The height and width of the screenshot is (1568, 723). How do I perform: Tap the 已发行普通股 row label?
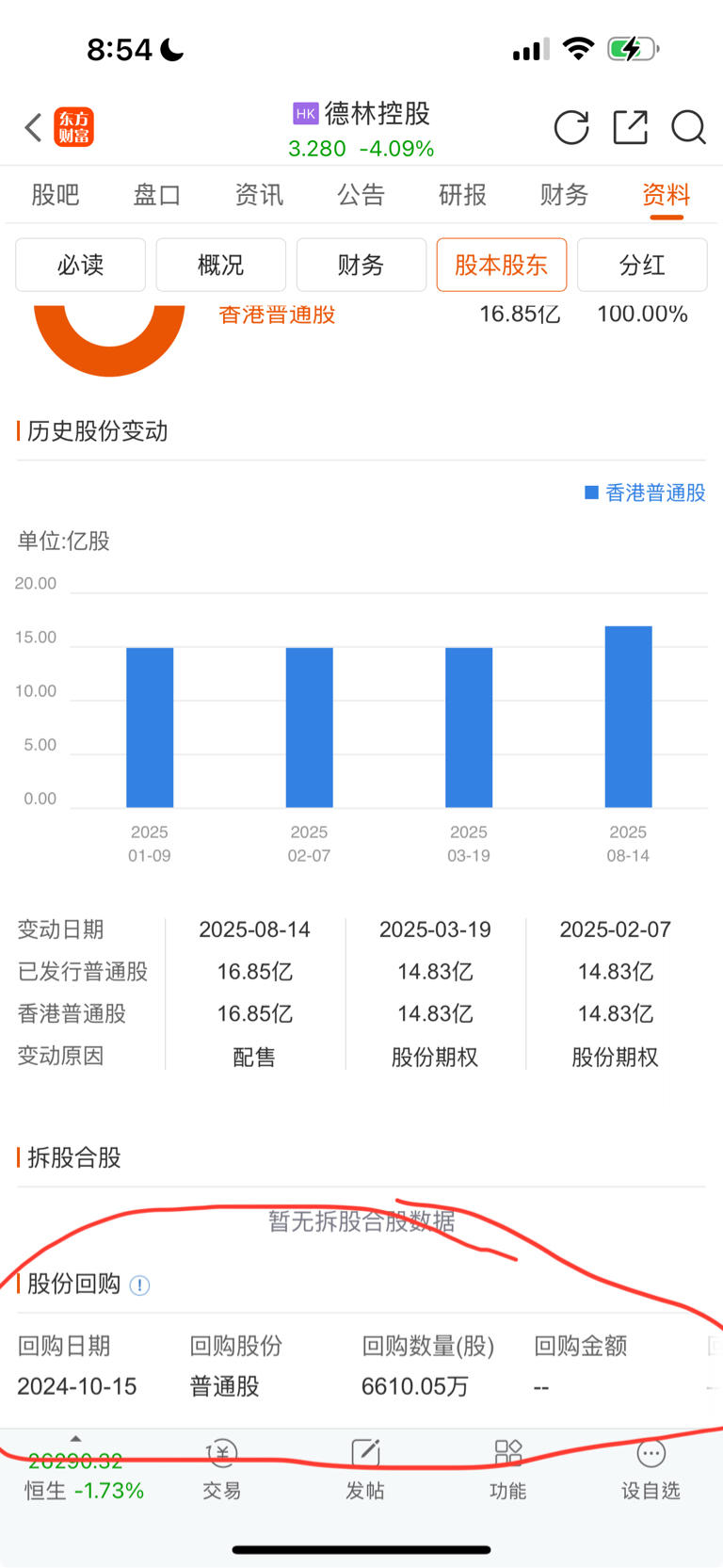(x=83, y=971)
